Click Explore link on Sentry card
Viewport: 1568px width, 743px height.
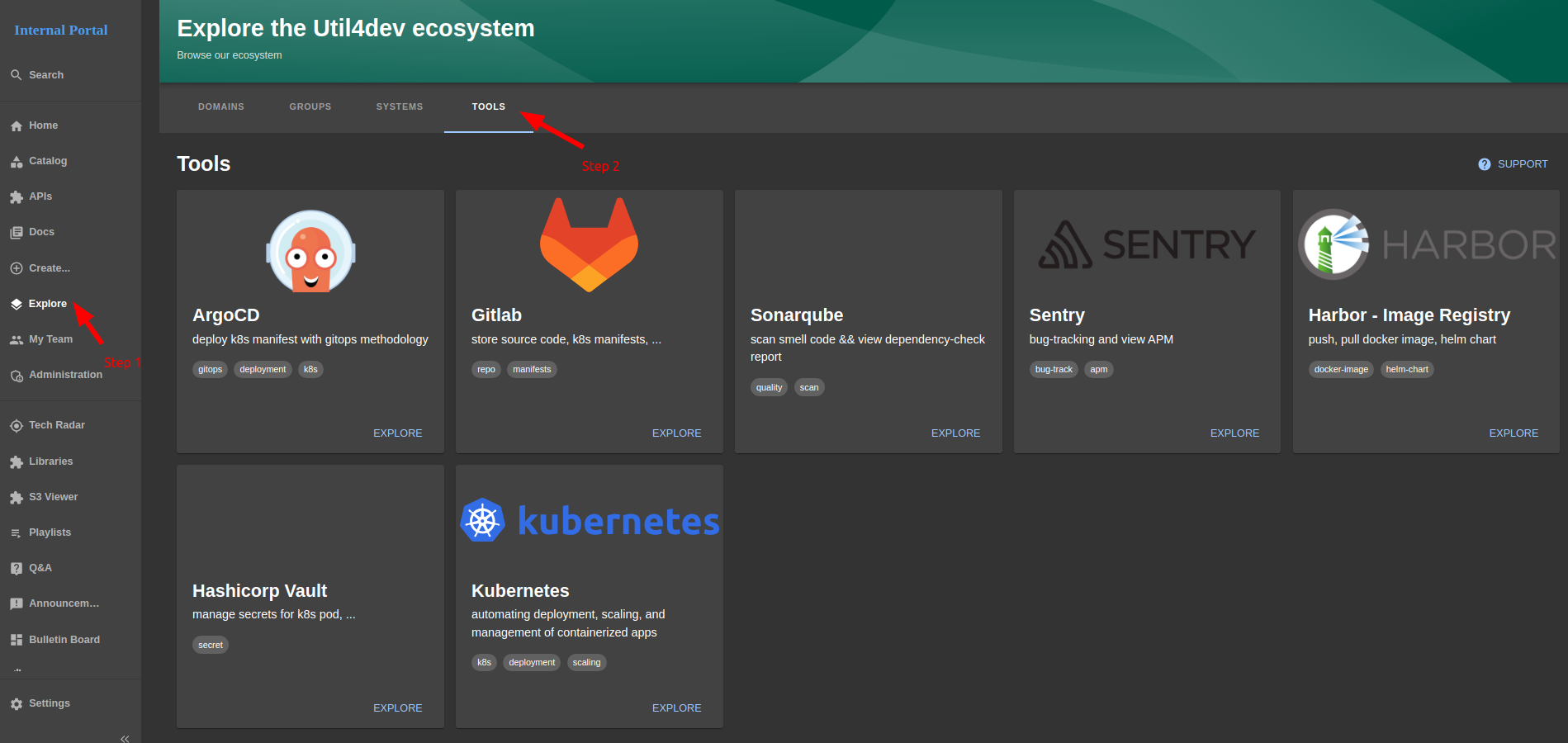click(1234, 433)
